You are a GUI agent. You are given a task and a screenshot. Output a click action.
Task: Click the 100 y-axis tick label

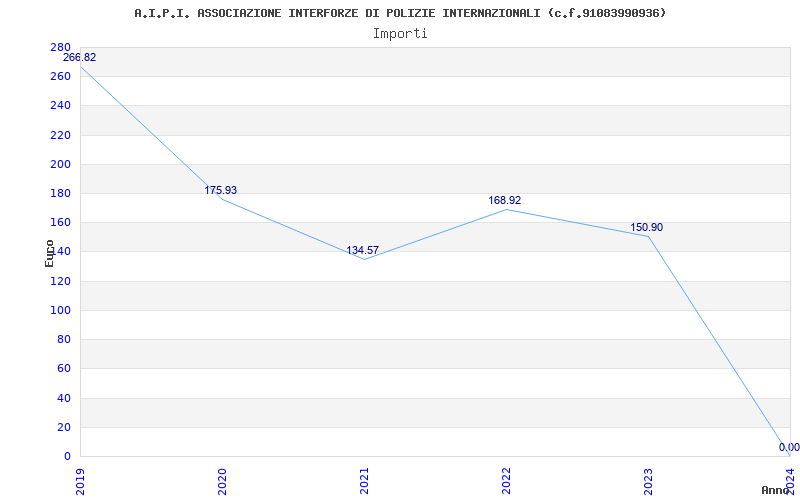point(60,310)
